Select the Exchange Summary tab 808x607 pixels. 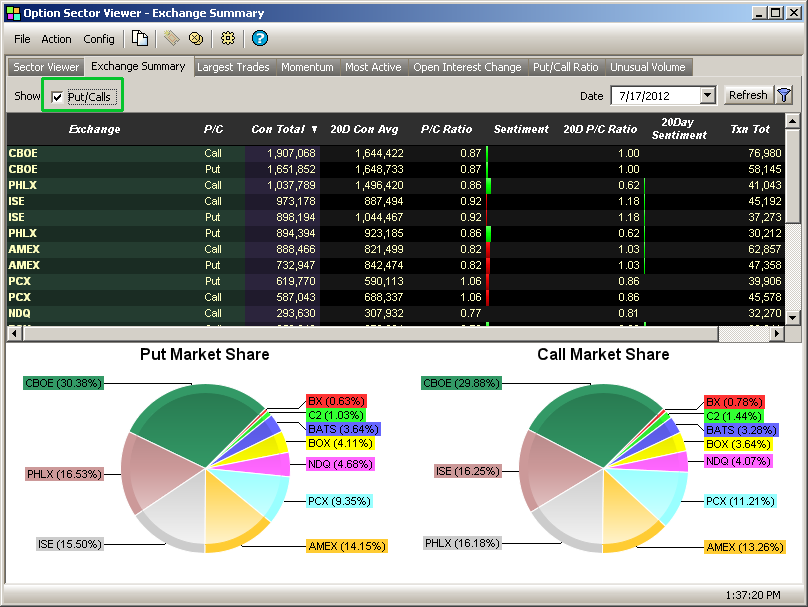point(138,66)
